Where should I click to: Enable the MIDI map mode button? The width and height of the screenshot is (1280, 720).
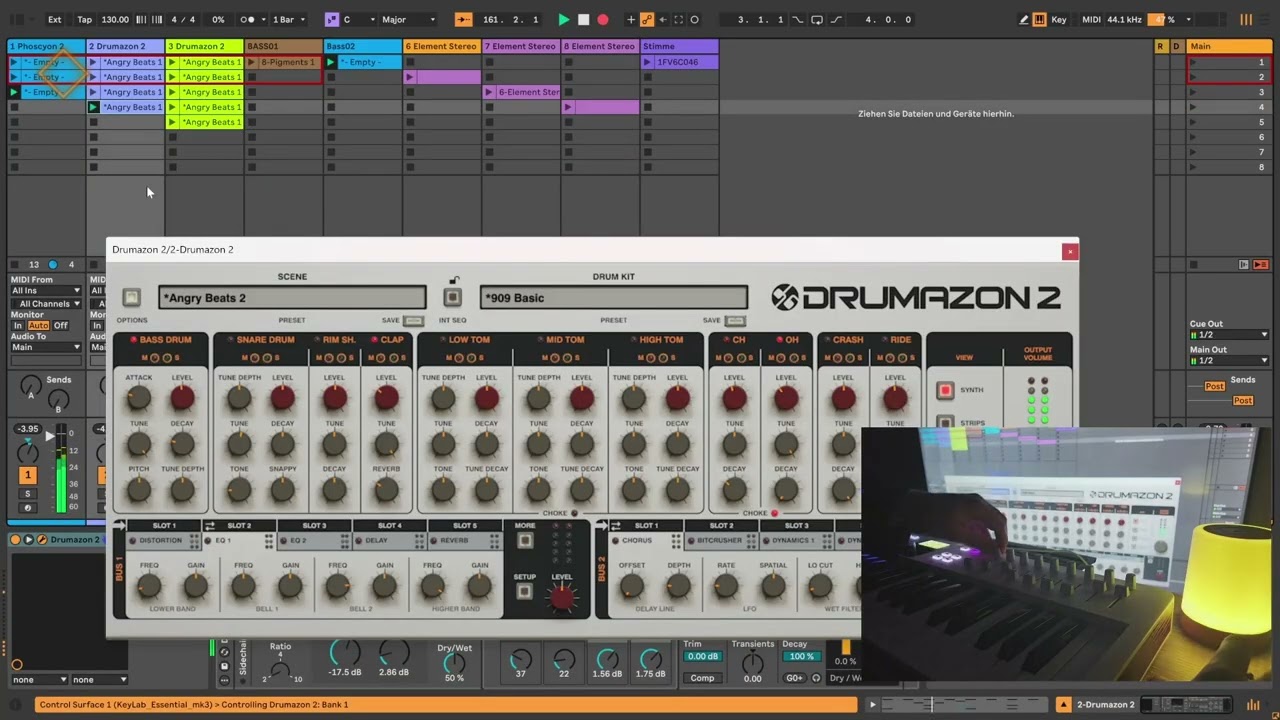[x=1091, y=19]
